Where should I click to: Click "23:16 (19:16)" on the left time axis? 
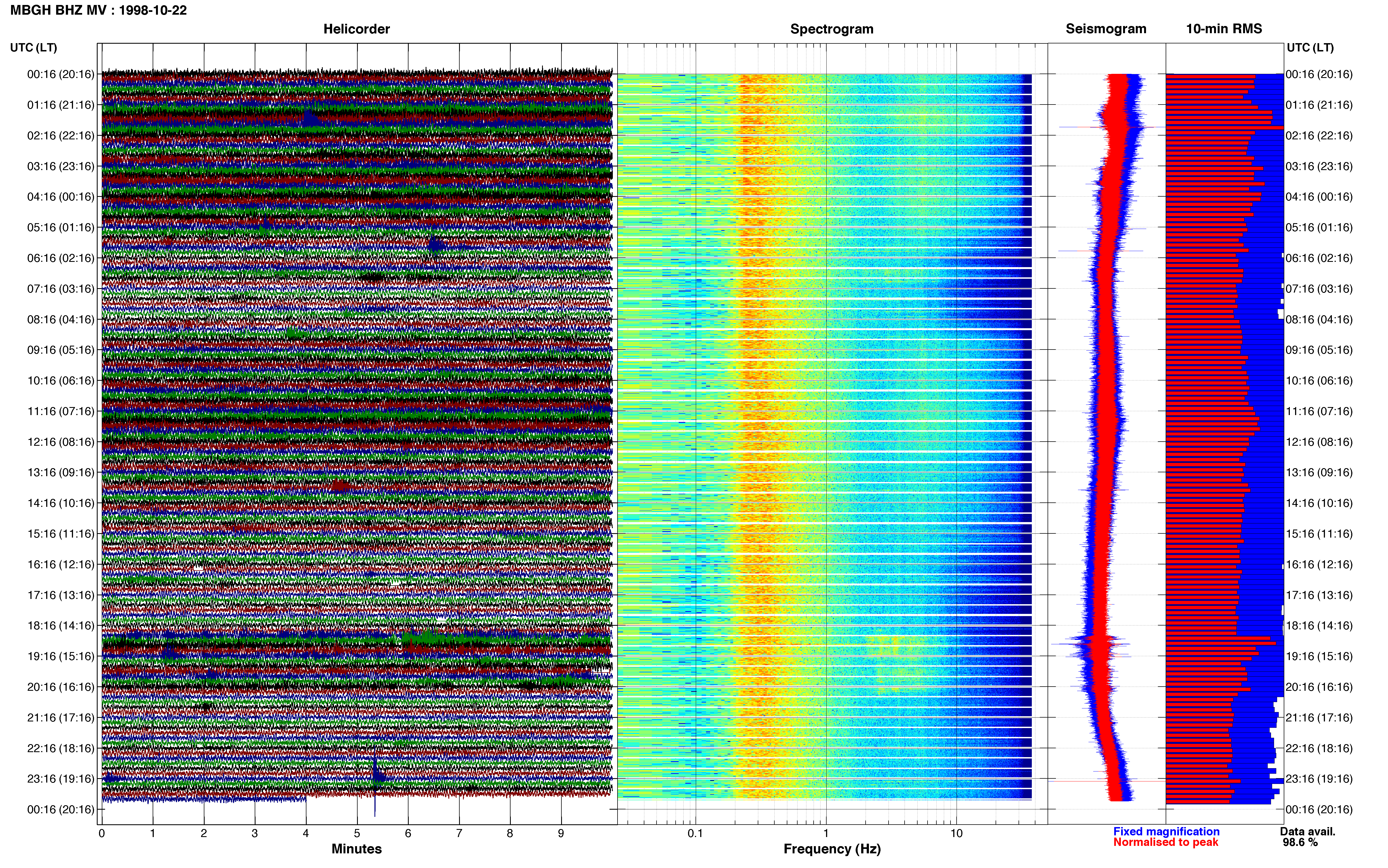coord(61,778)
